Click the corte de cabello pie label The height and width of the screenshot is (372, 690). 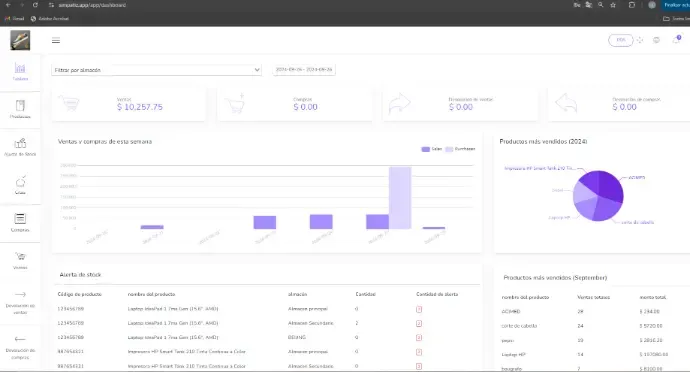pyautogui.click(x=637, y=222)
